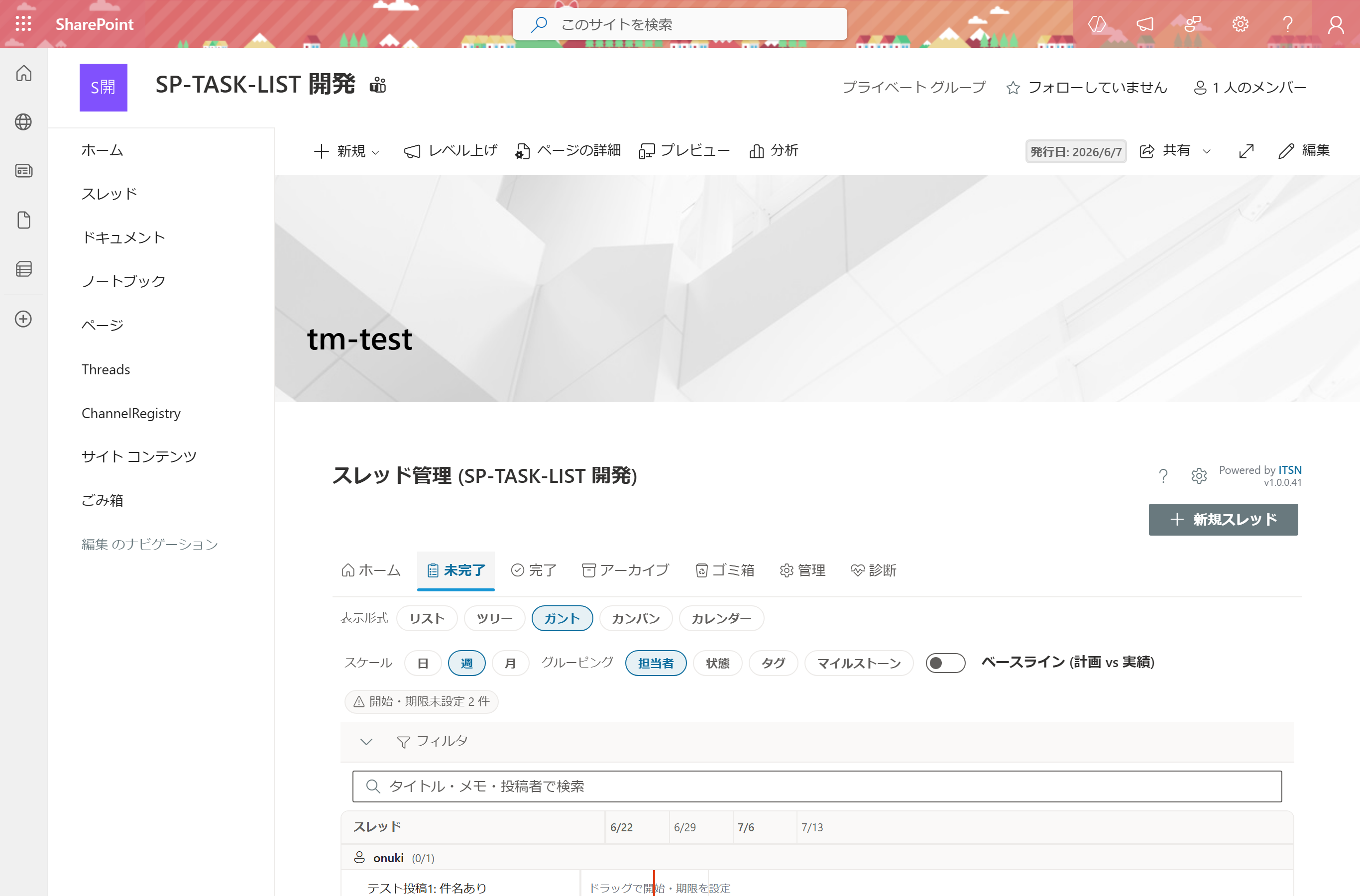Viewport: 1360px width, 896px height.
Task: Click the star to follow this site
Action: [x=1013, y=88]
